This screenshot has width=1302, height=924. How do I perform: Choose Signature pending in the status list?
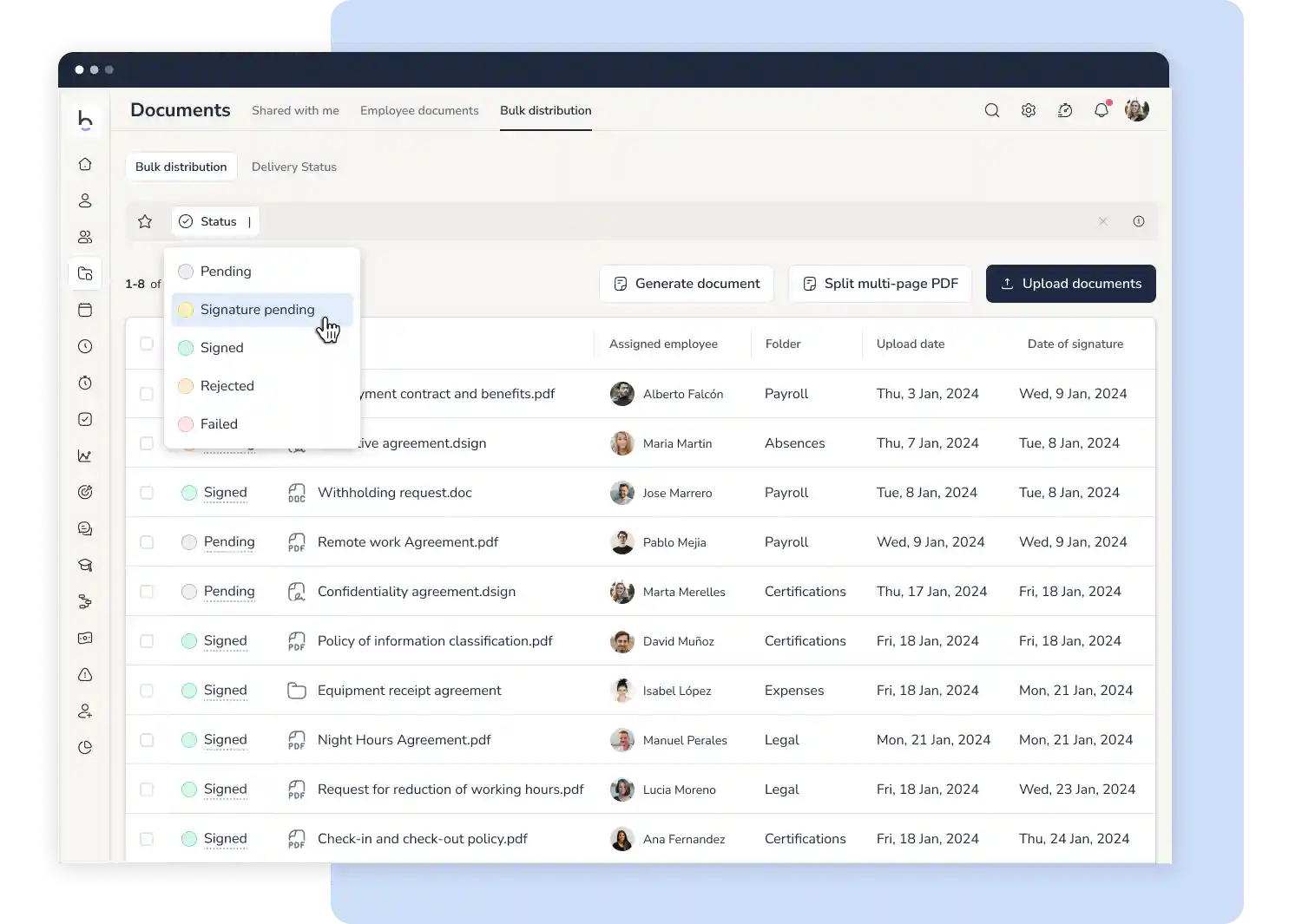click(262, 310)
